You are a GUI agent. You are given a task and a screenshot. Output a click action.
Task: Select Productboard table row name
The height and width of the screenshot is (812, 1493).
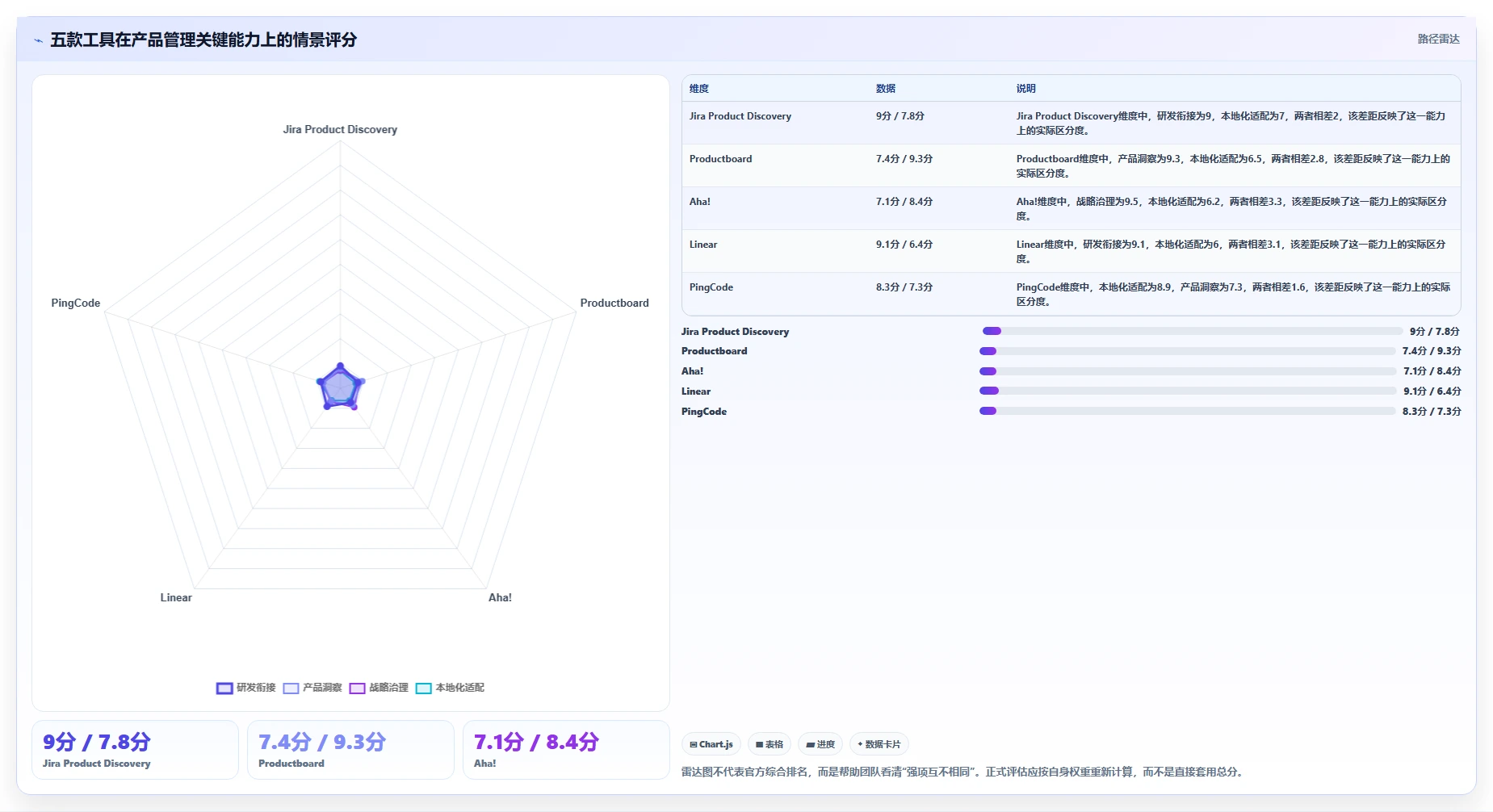[x=720, y=159]
